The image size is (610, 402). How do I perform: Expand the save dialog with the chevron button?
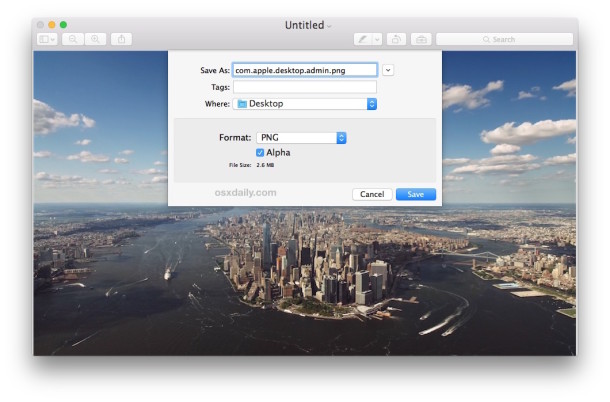[x=388, y=70]
